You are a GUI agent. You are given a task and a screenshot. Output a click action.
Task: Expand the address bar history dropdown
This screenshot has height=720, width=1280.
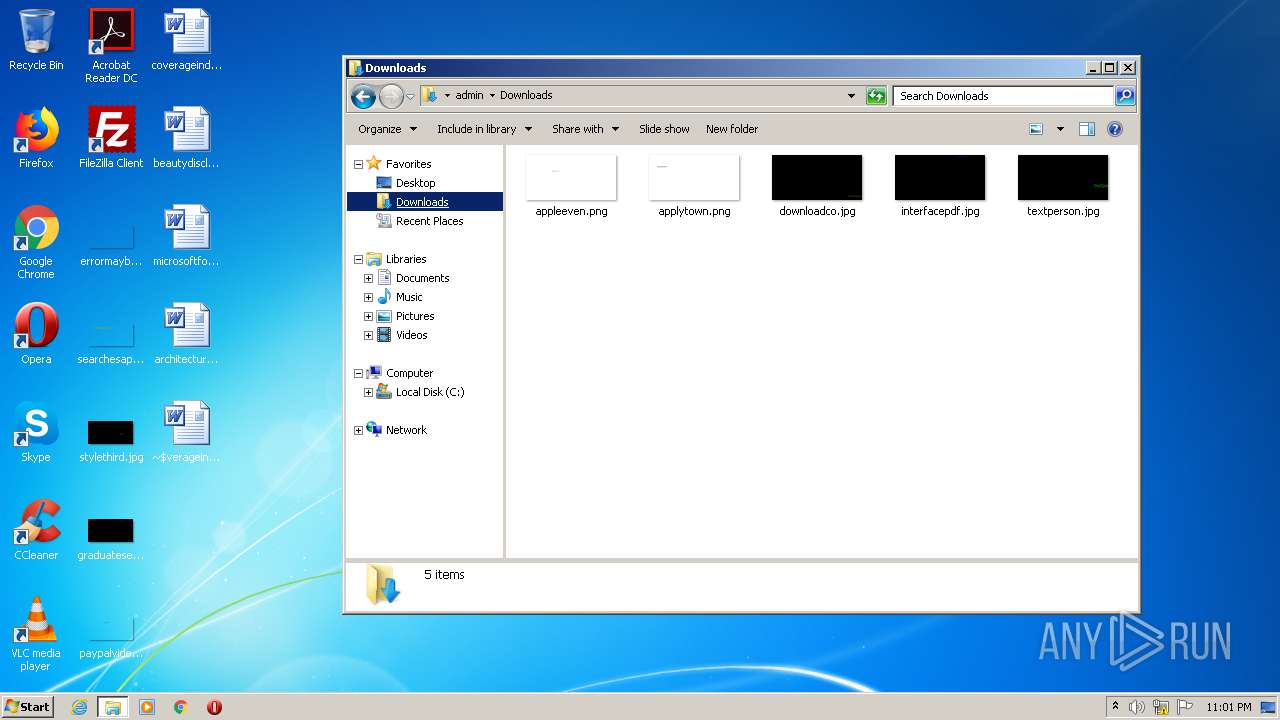point(851,96)
